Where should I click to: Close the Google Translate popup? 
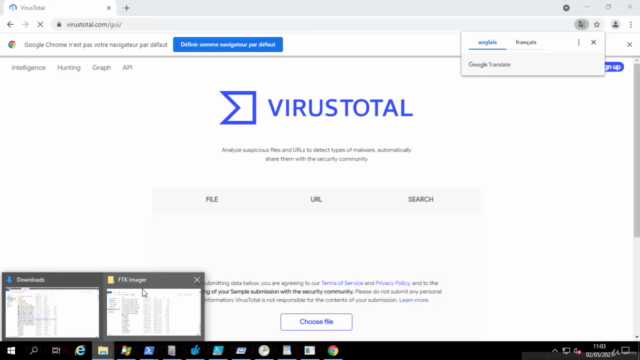(593, 42)
